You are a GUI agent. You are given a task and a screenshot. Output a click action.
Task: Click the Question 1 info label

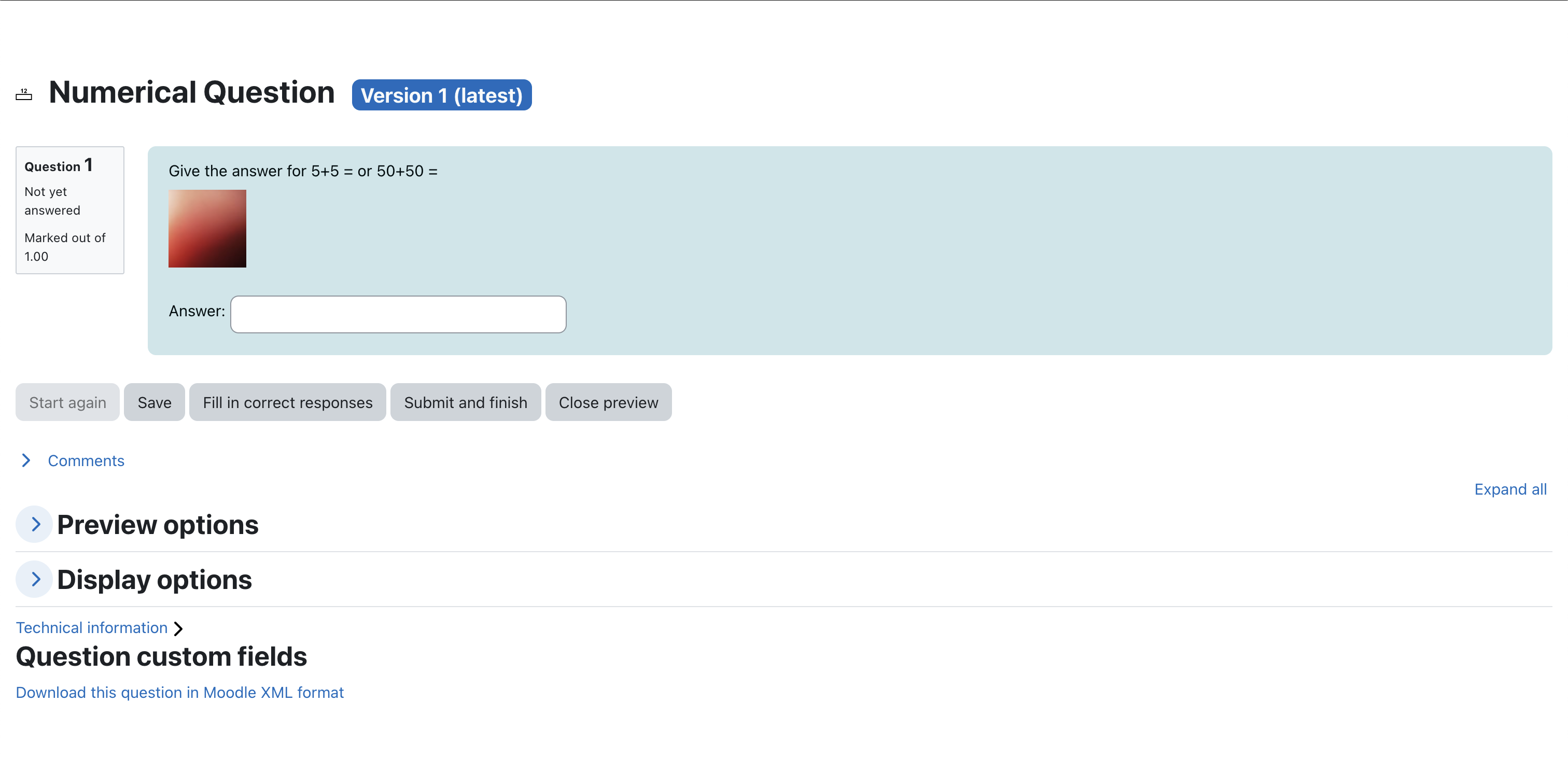tap(59, 165)
